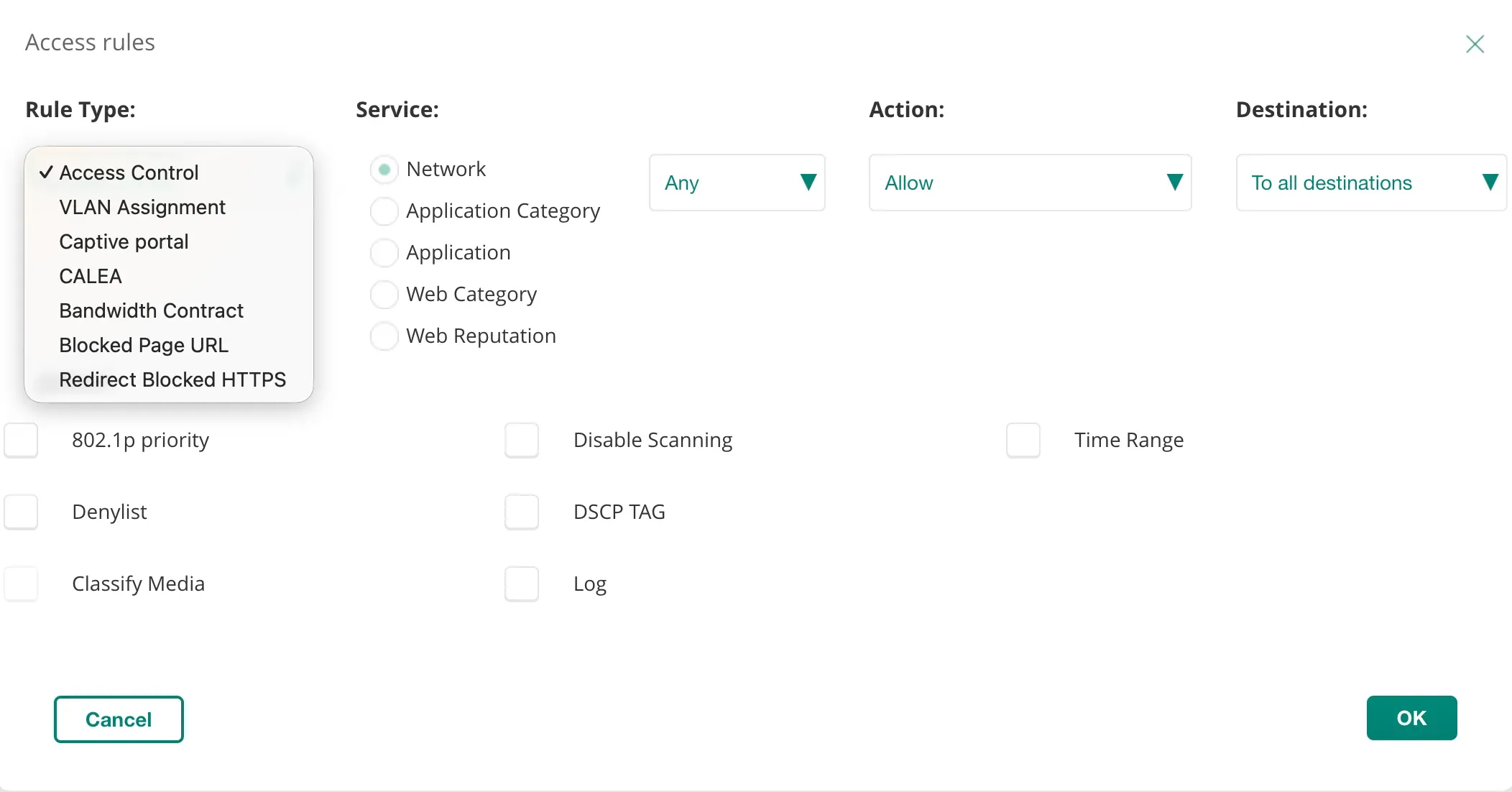Open the Any network service dropdown
1512x792 pixels.
point(737,183)
